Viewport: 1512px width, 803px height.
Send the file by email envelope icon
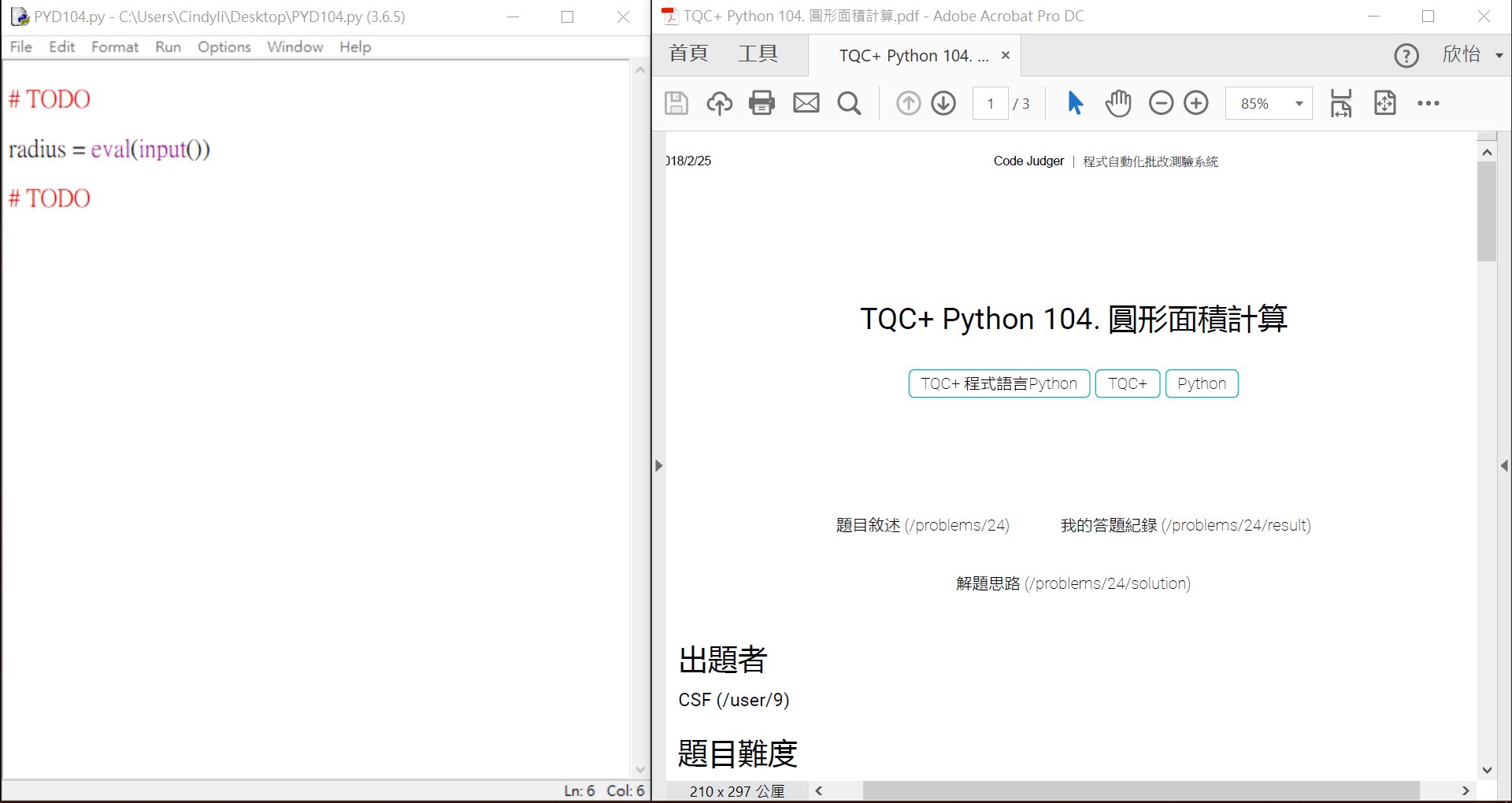pyautogui.click(x=806, y=103)
